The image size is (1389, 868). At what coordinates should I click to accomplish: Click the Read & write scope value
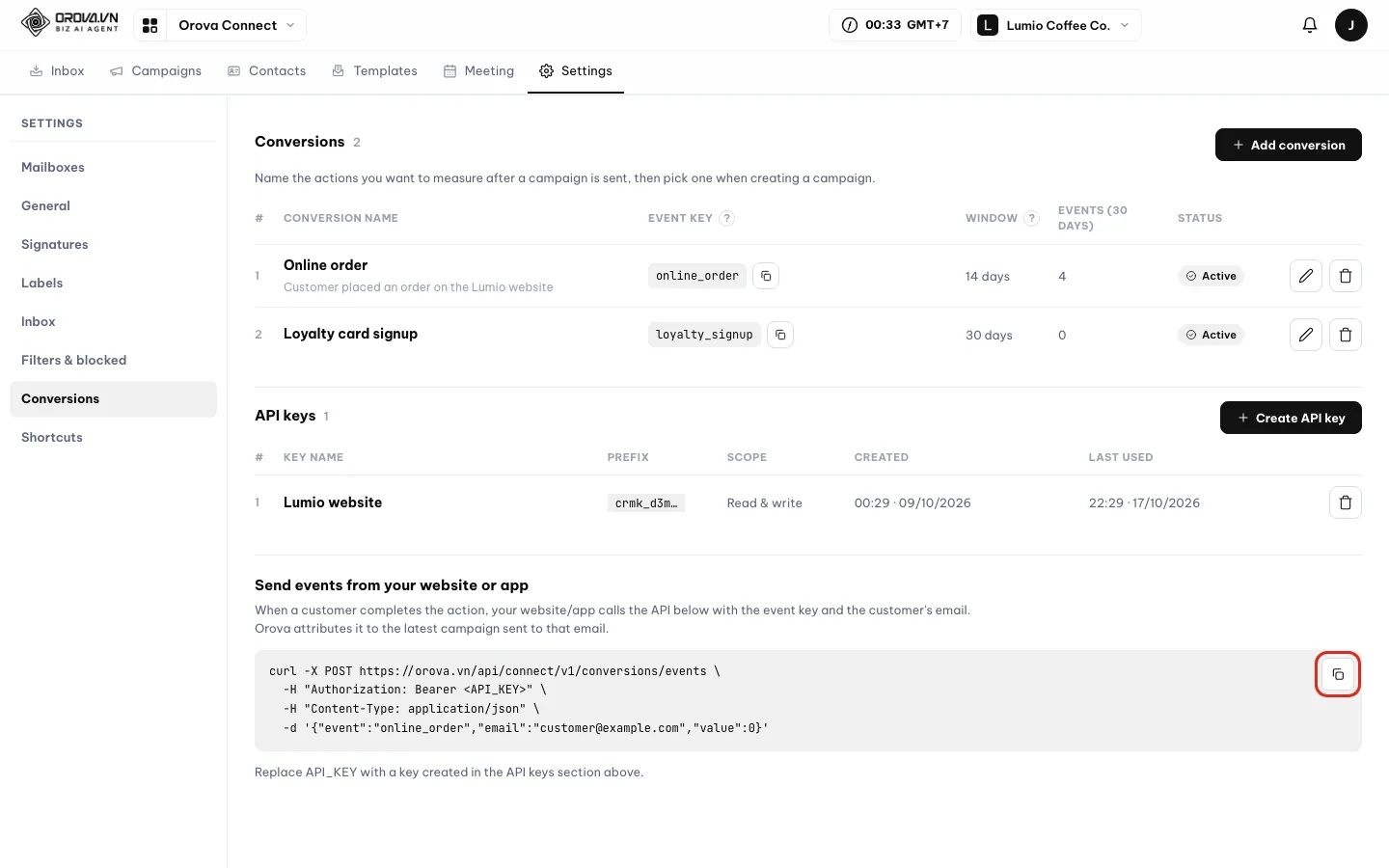[765, 503]
